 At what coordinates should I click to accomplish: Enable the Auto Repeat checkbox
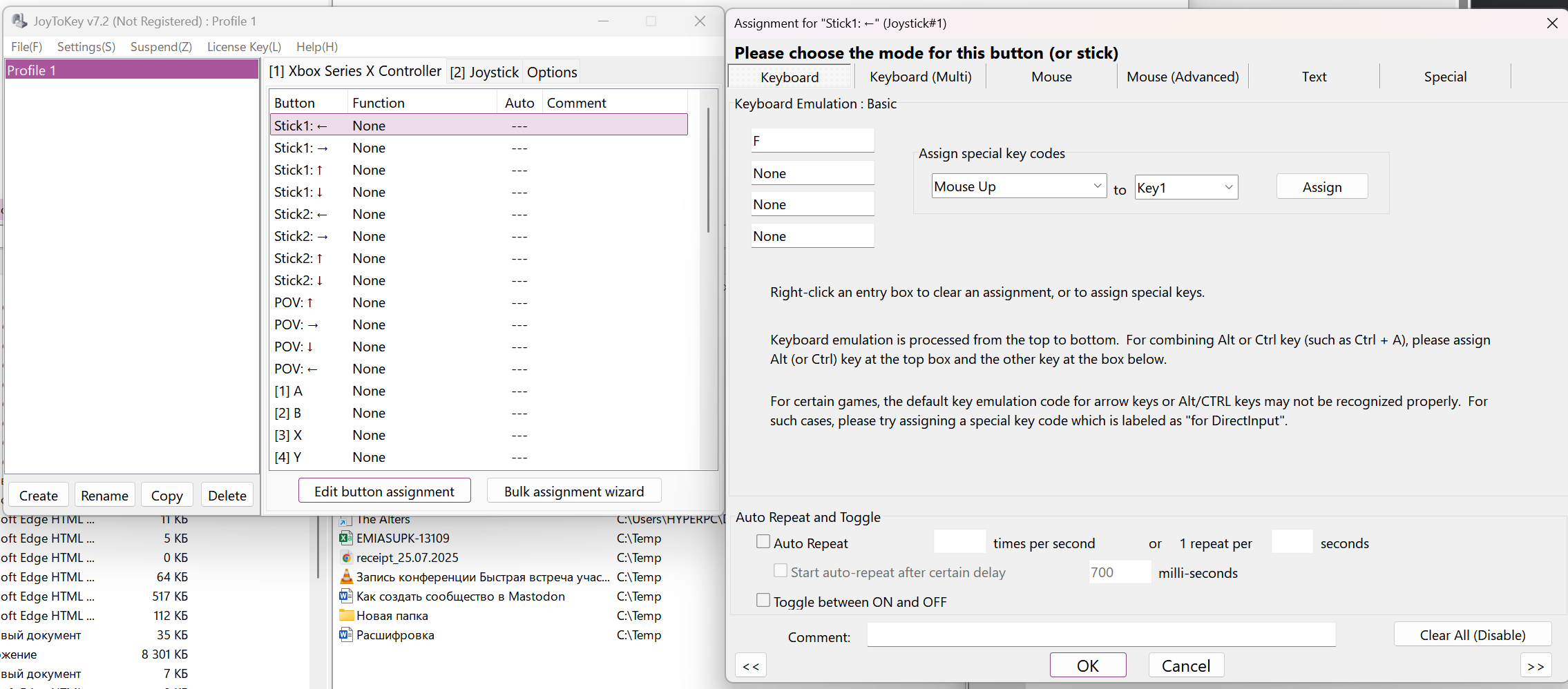[x=763, y=542]
